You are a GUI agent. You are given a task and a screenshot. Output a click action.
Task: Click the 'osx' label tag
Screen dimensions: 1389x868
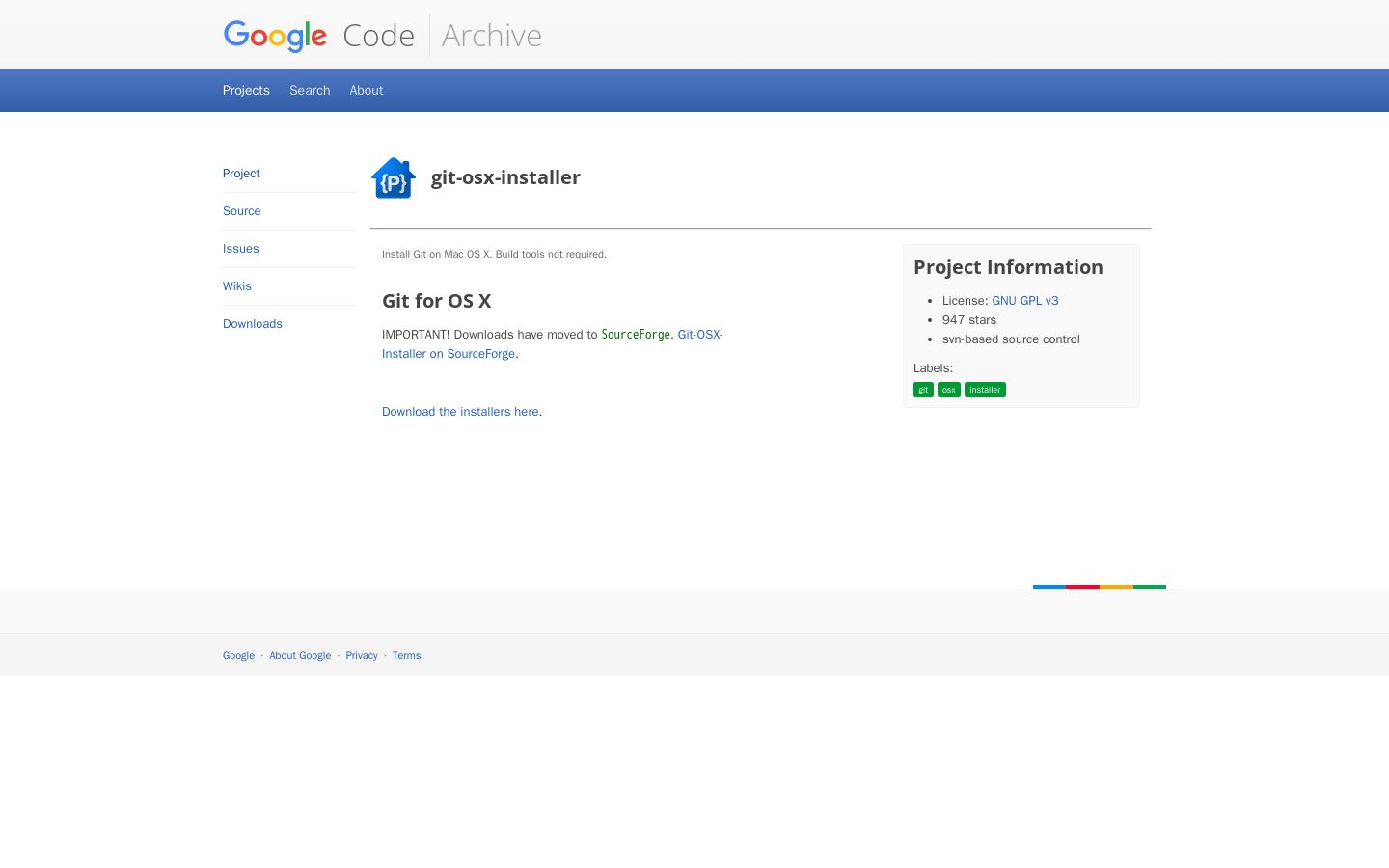pyautogui.click(x=949, y=390)
